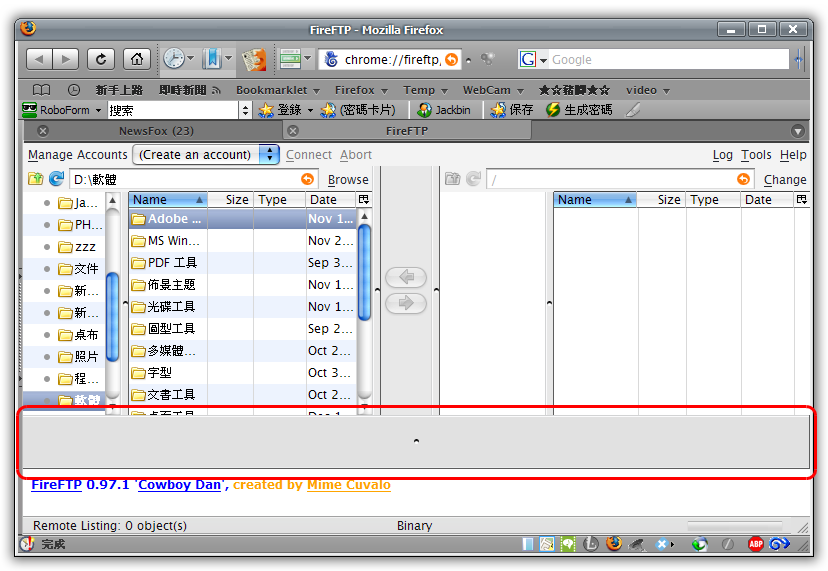
Task: Refresh the local directory listing
Action: point(56,179)
